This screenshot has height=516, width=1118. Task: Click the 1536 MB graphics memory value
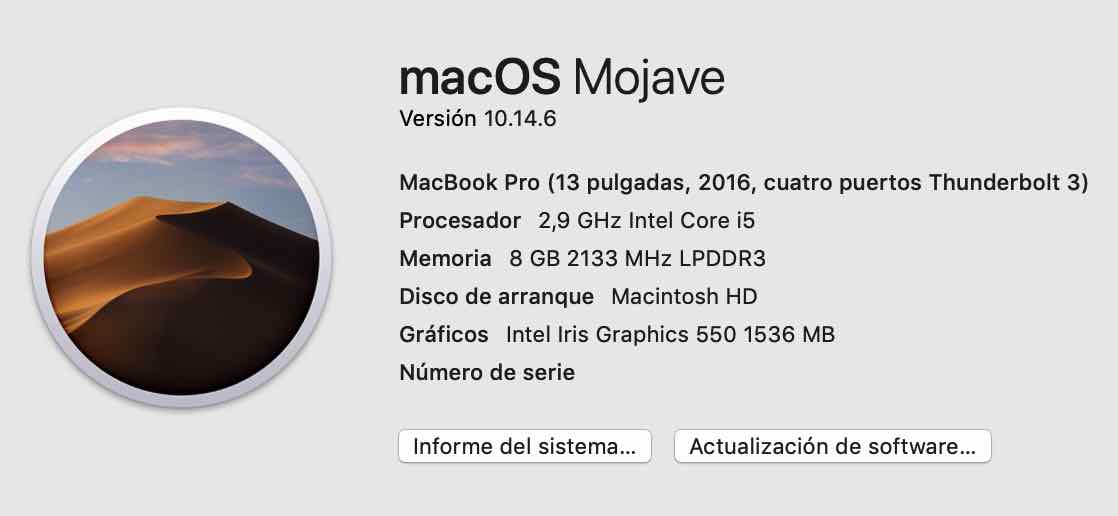[789, 334]
